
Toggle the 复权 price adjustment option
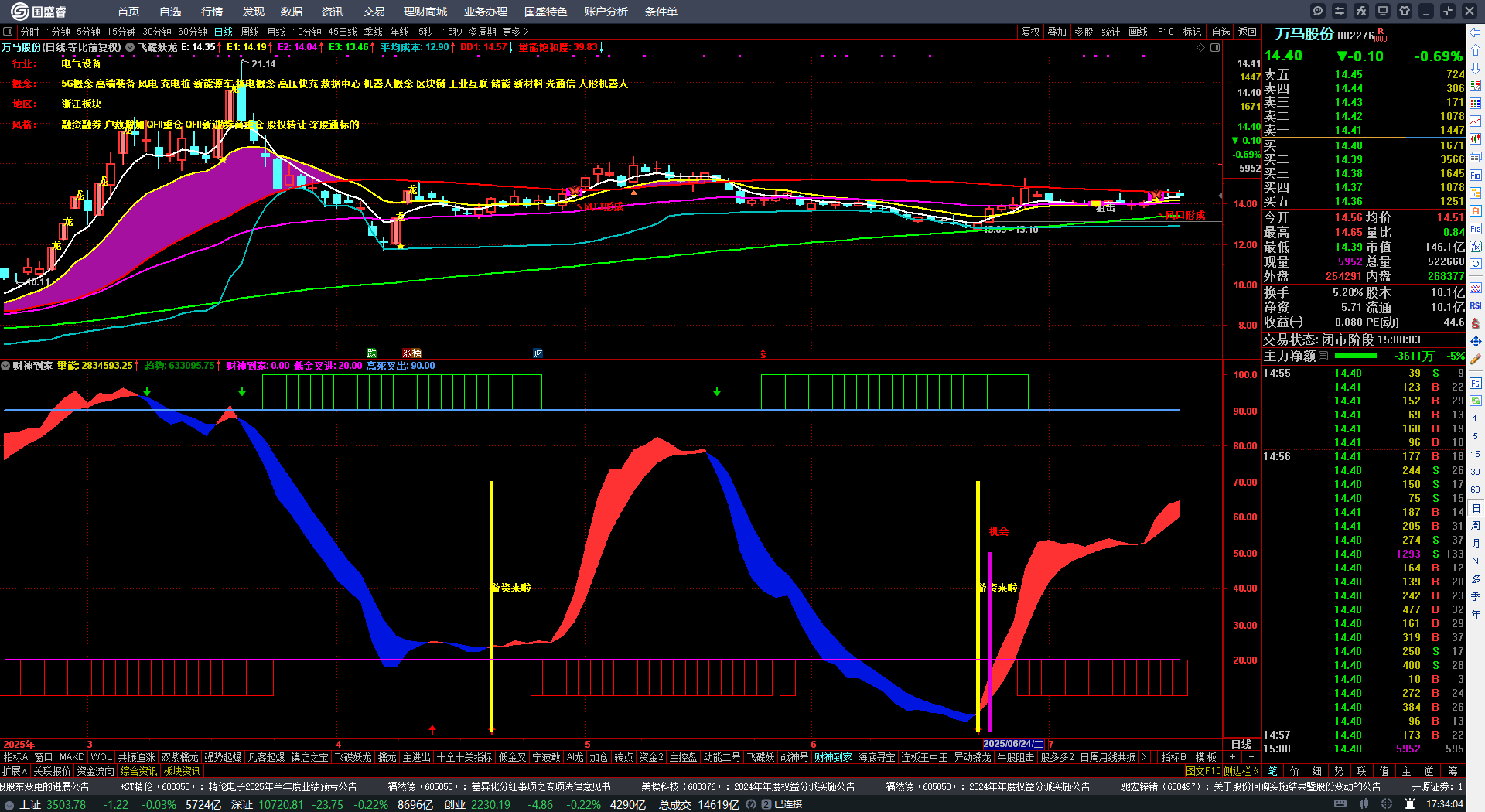tap(1030, 32)
